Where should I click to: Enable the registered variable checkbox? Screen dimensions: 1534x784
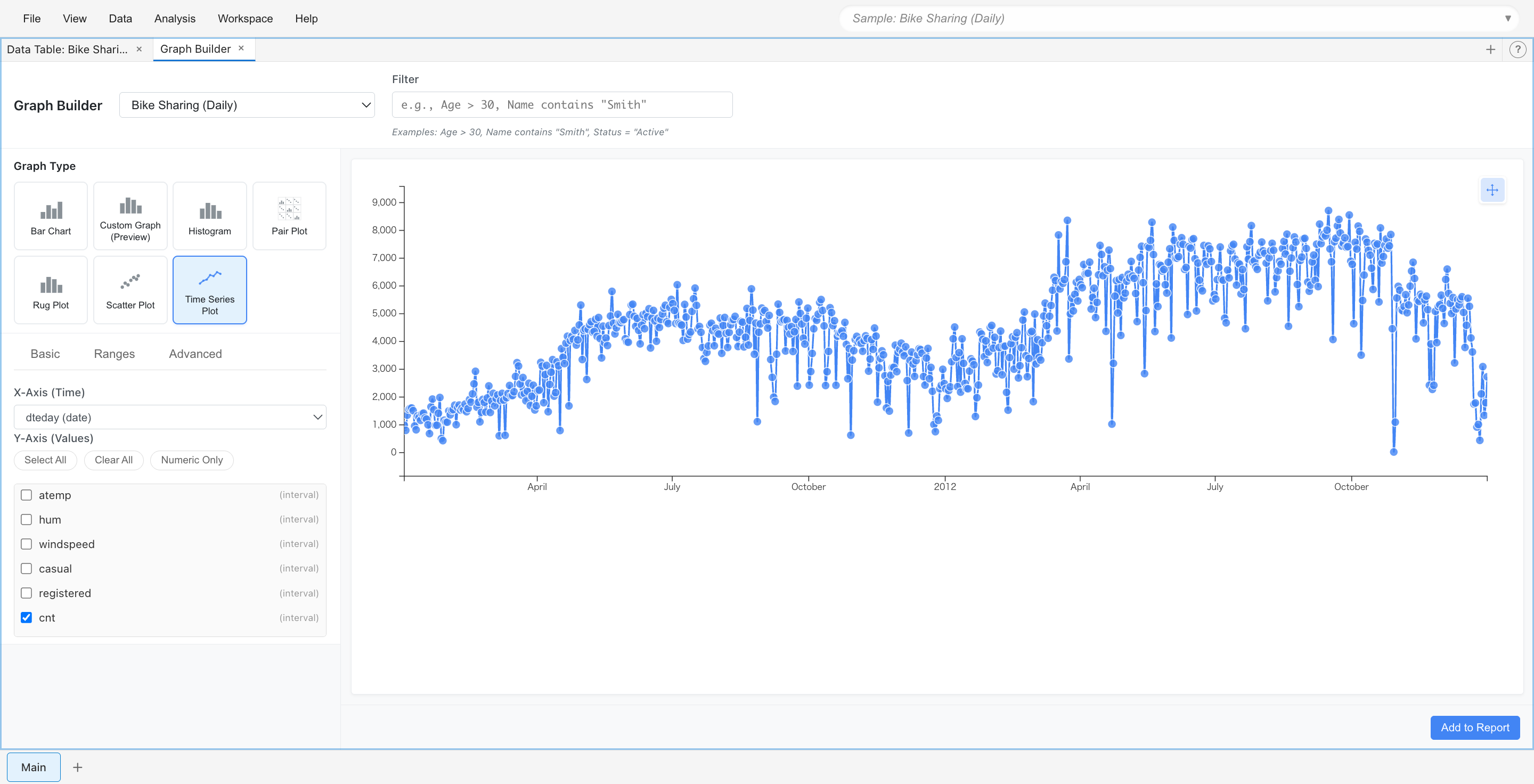click(x=26, y=593)
